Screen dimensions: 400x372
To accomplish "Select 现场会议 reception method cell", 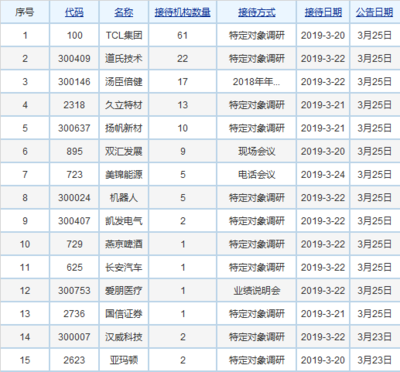I will pos(257,151).
